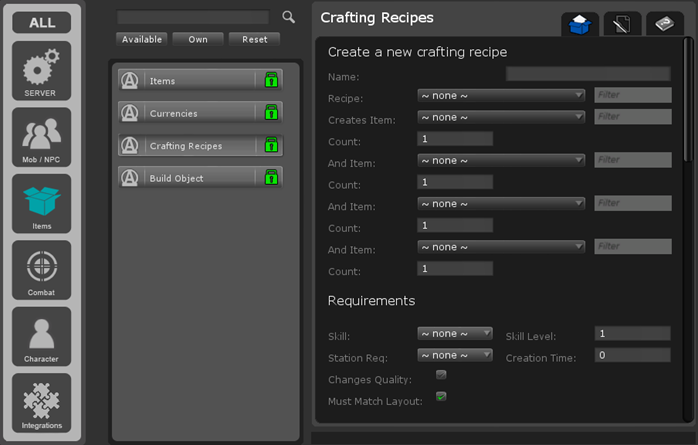
Task: Select the Mob / NPC category icon
Action: (x=41, y=136)
